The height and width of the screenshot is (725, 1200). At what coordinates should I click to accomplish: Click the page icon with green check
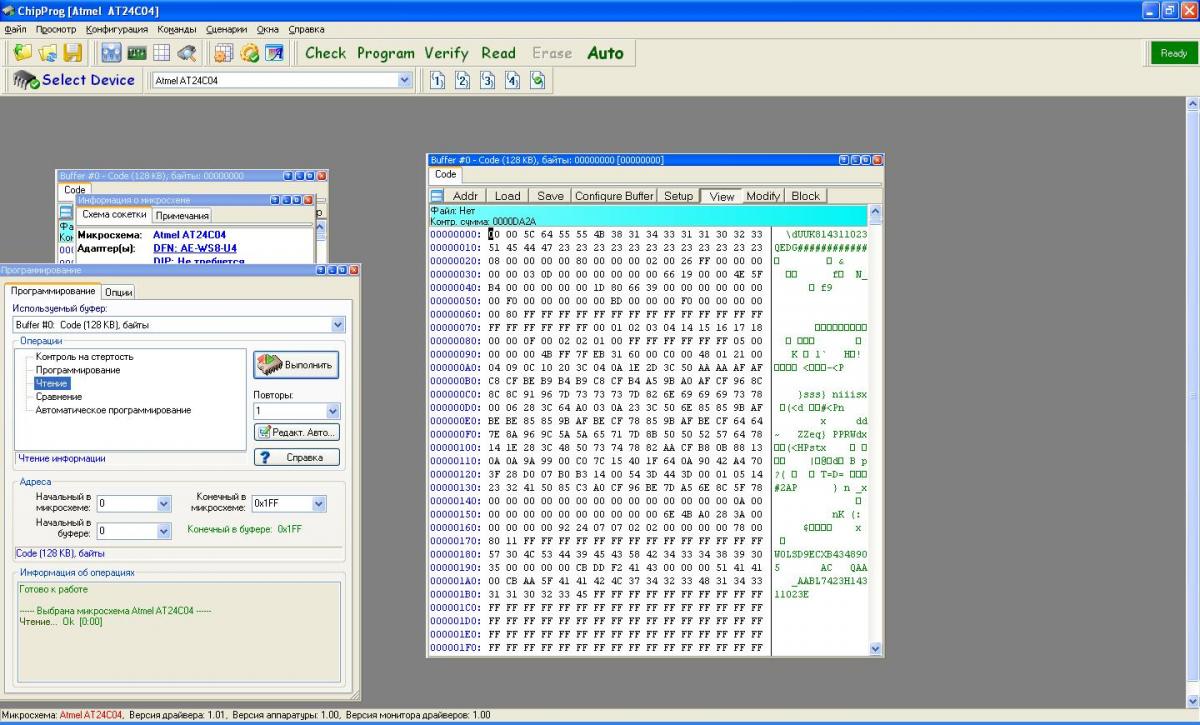[537, 80]
